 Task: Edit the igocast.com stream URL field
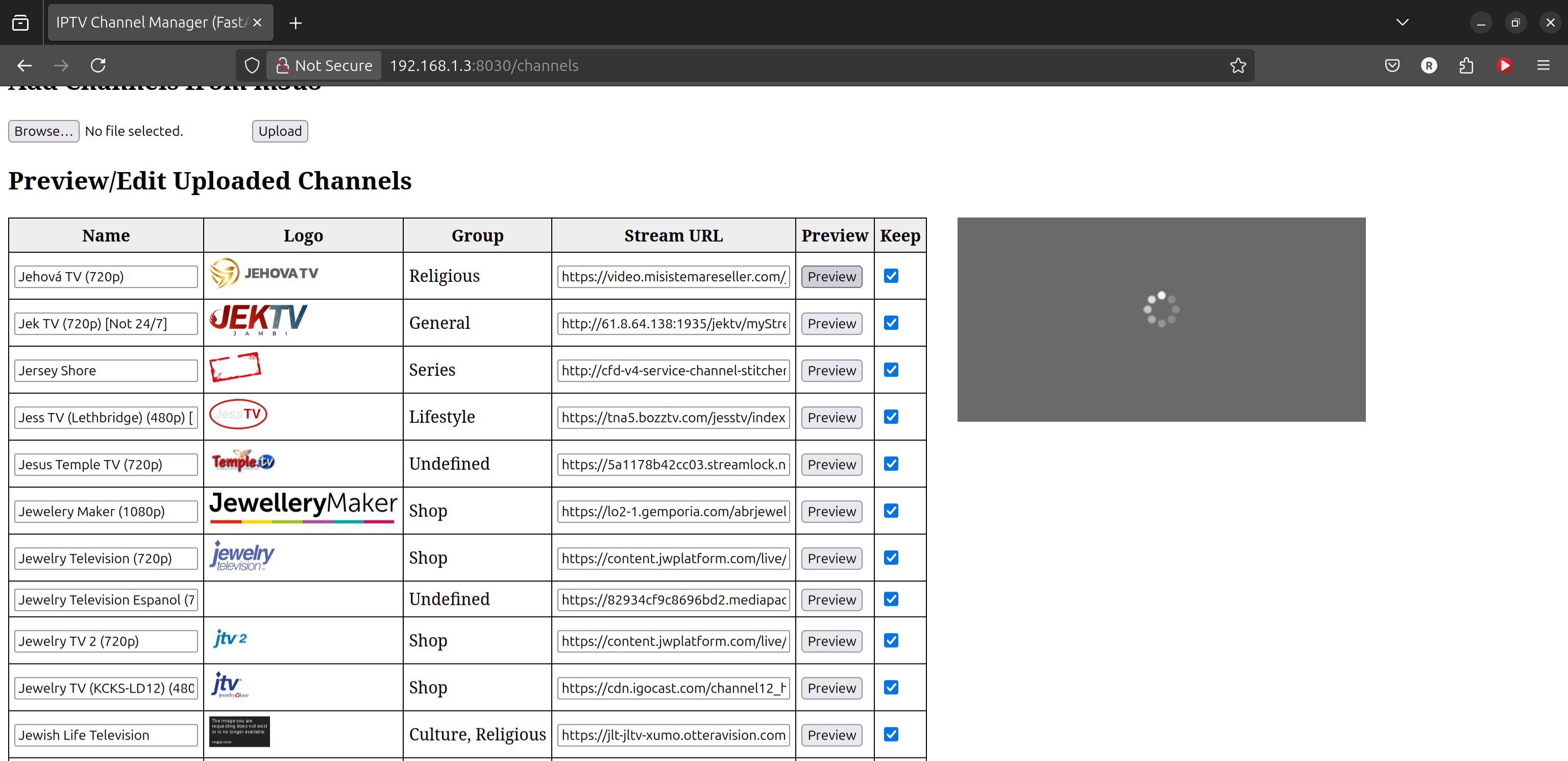(673, 688)
